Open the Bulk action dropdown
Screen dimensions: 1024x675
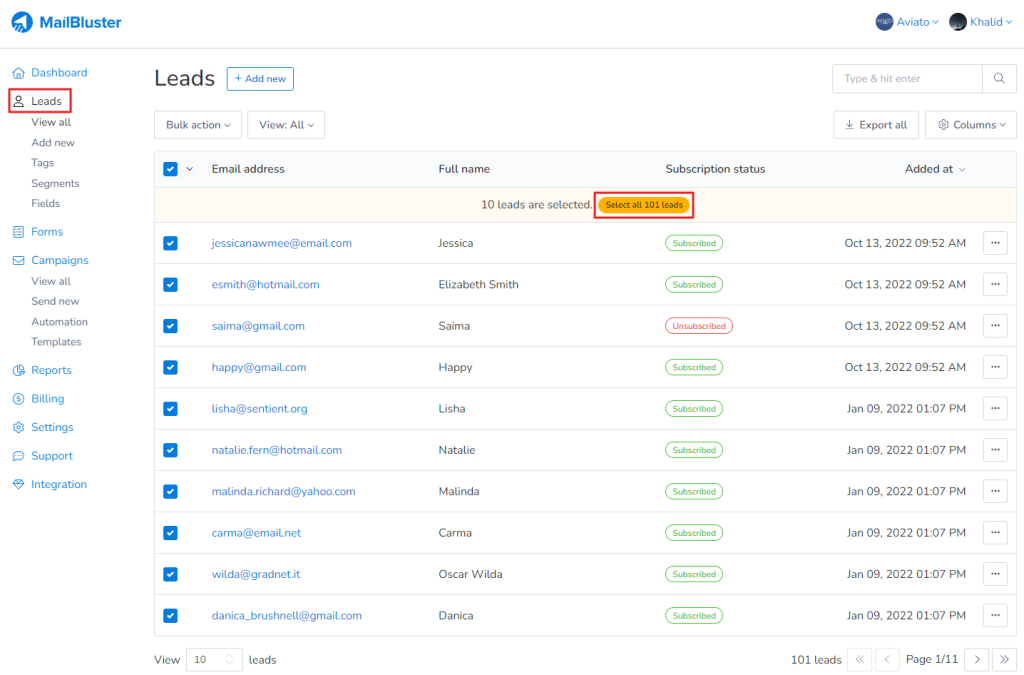coord(197,124)
